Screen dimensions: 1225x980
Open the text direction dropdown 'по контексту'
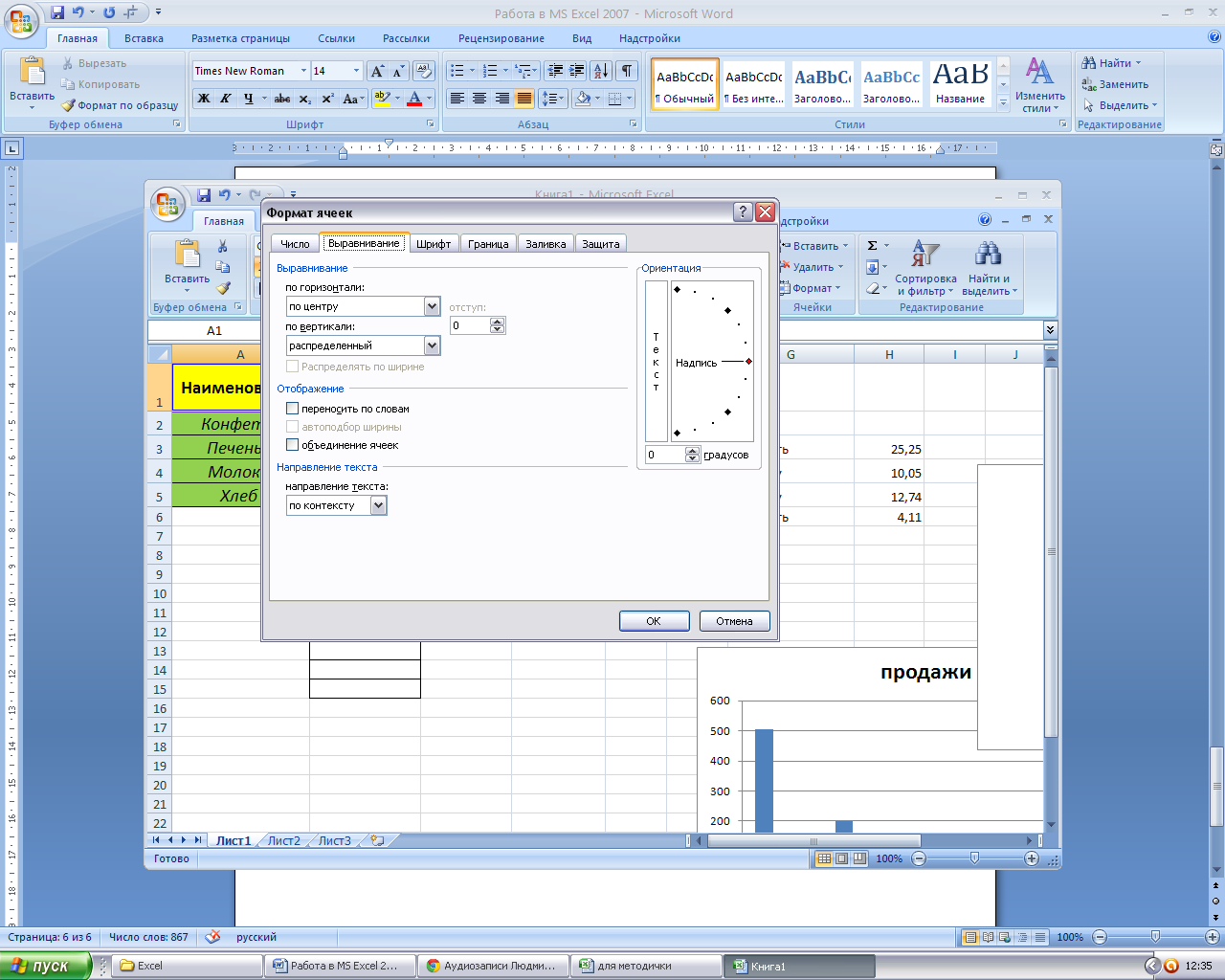(379, 505)
